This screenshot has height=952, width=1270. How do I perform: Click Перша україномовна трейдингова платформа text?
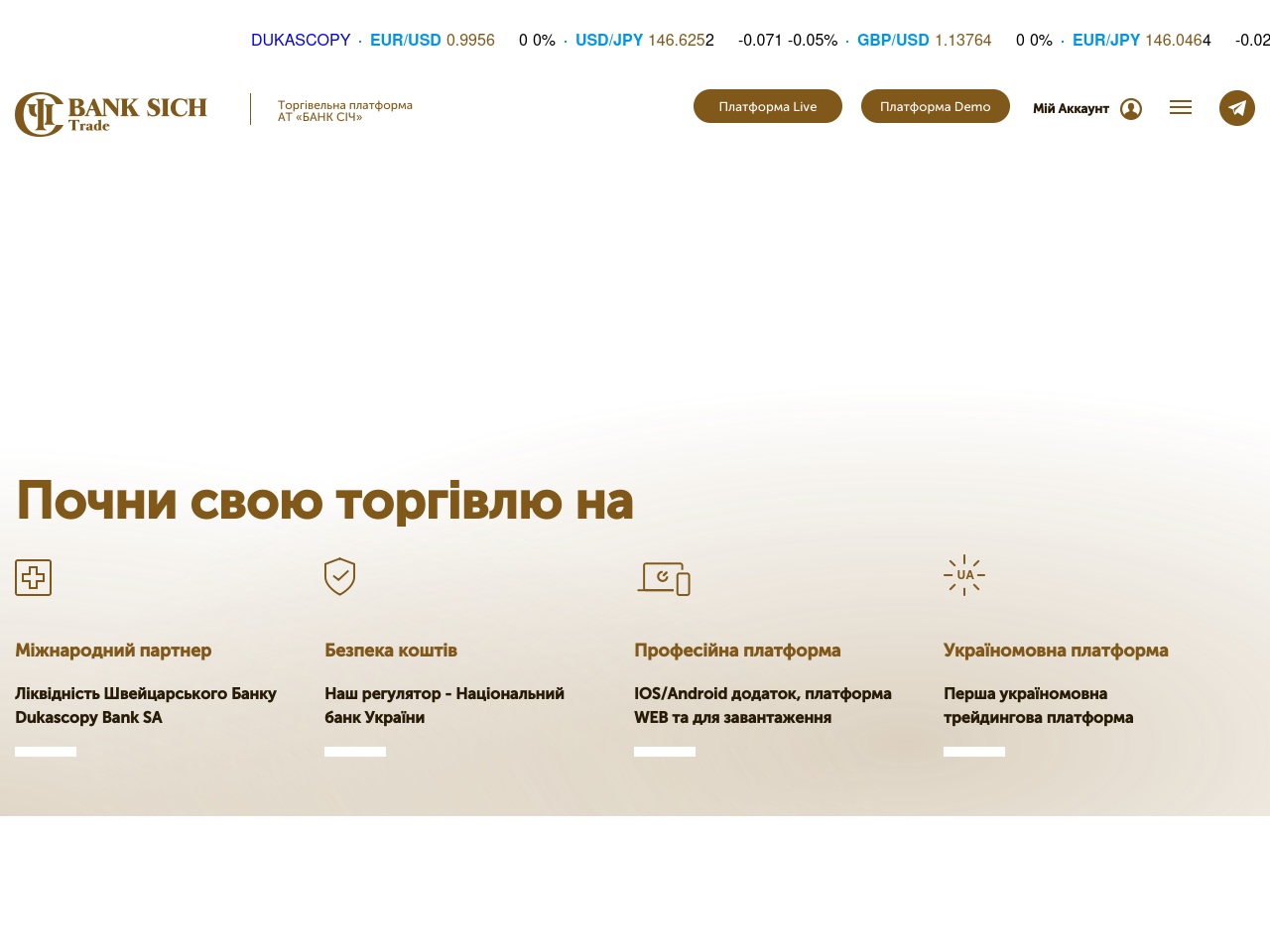(1038, 705)
